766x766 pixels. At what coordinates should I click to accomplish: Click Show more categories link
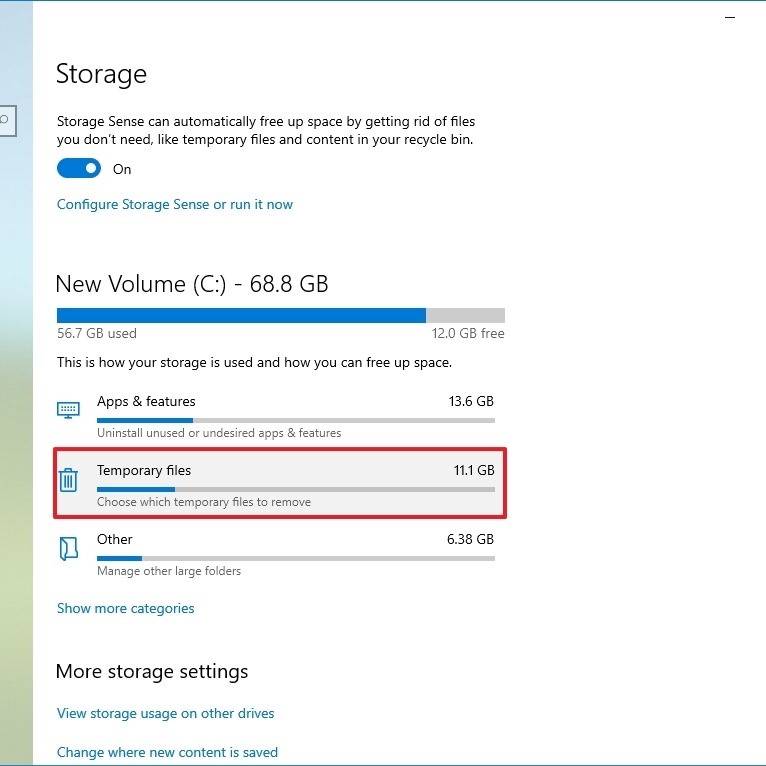tap(126, 608)
